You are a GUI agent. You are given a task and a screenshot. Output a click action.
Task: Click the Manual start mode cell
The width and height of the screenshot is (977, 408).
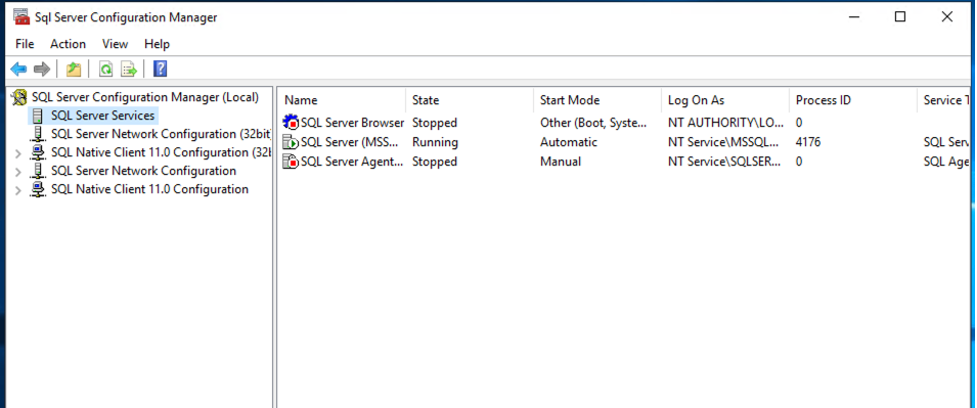point(560,161)
